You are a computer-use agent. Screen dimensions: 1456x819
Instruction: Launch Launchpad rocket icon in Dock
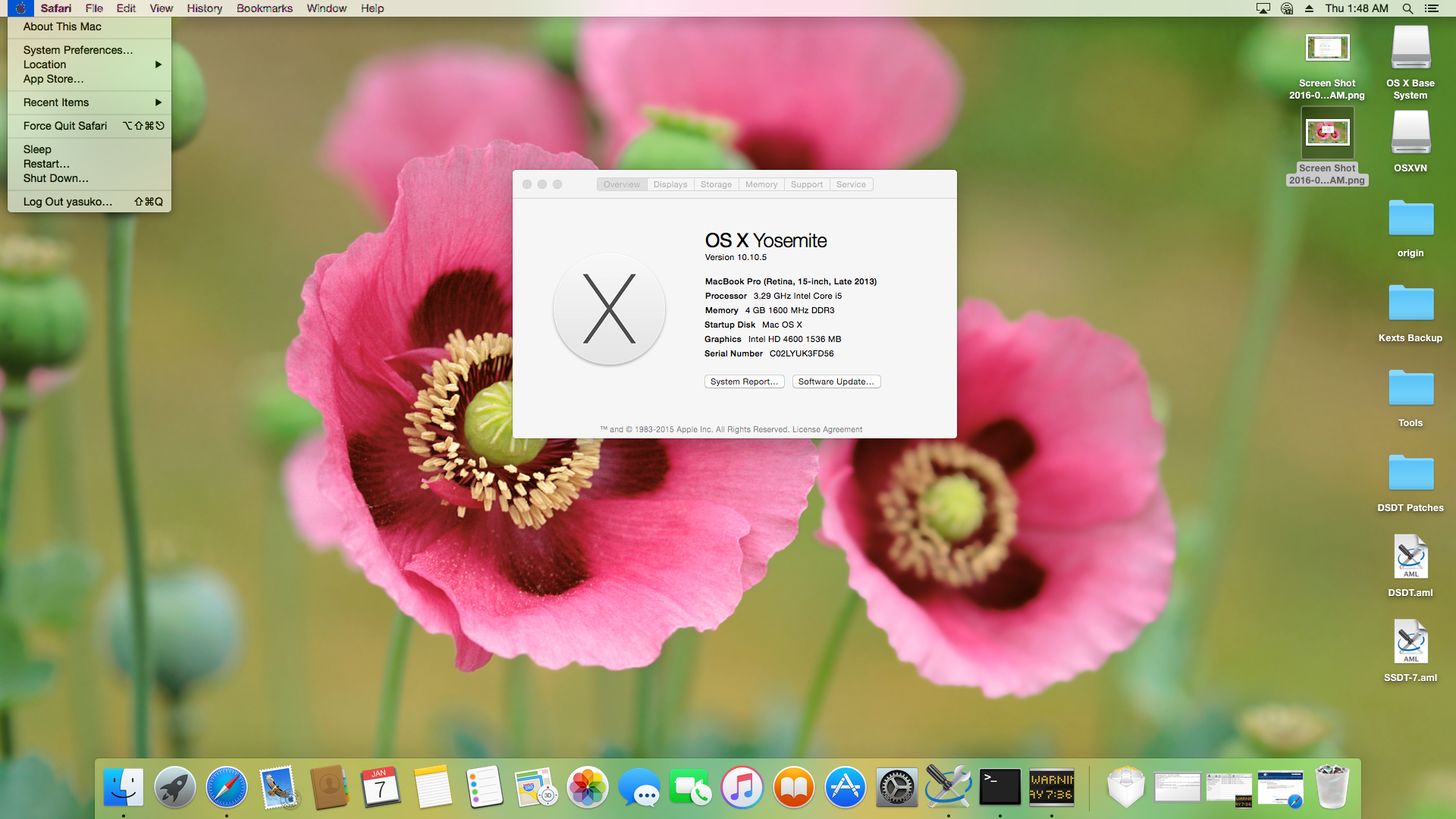click(x=174, y=787)
